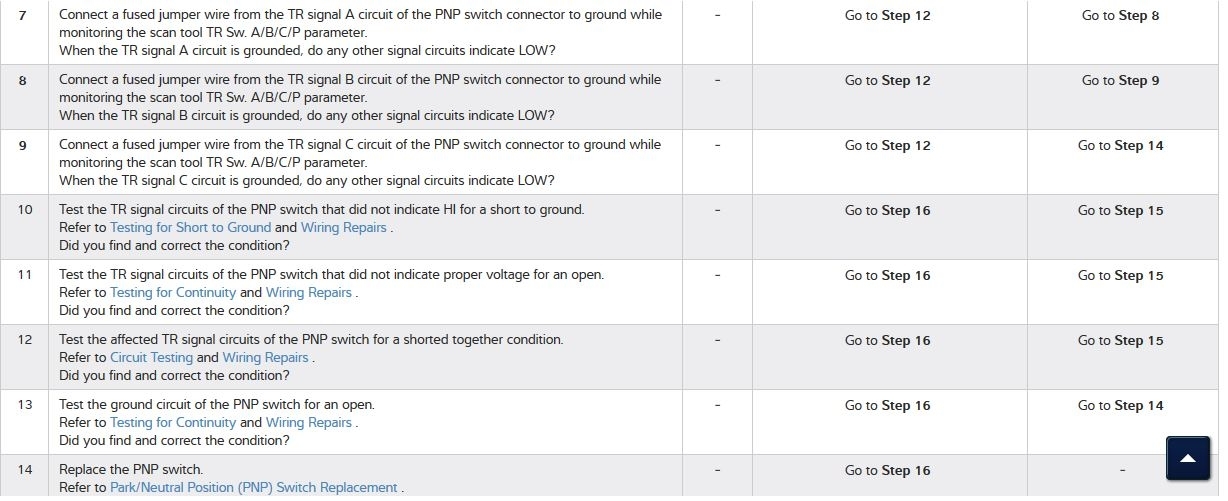Follow Wiring Repairs link in step 12
This screenshot has height=501, width=1228.
265,358
